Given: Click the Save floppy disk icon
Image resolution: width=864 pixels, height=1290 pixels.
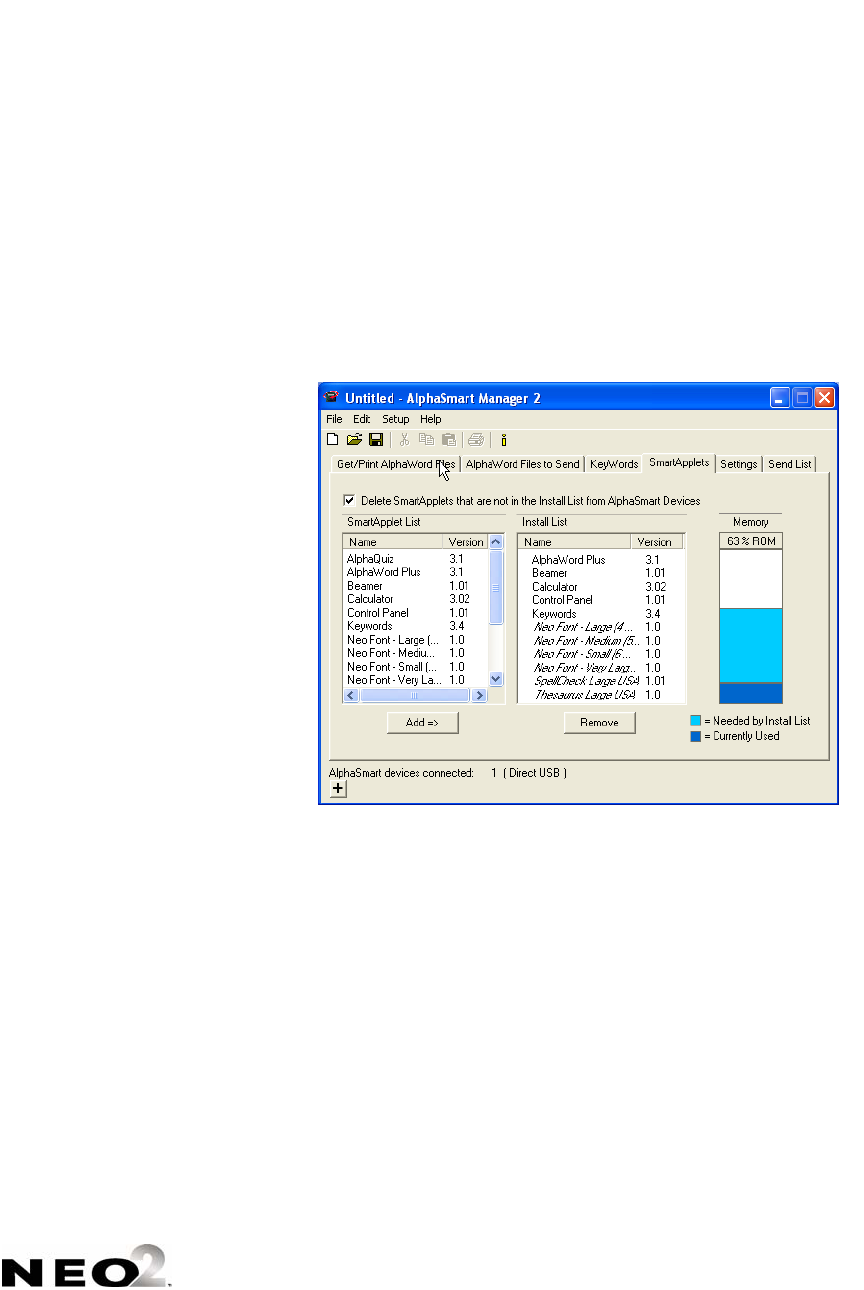Looking at the screenshot, I should 376,439.
